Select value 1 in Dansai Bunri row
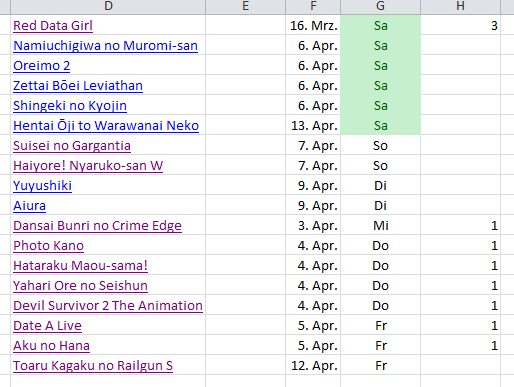Image resolution: width=514 pixels, height=387 pixels. tap(461, 226)
